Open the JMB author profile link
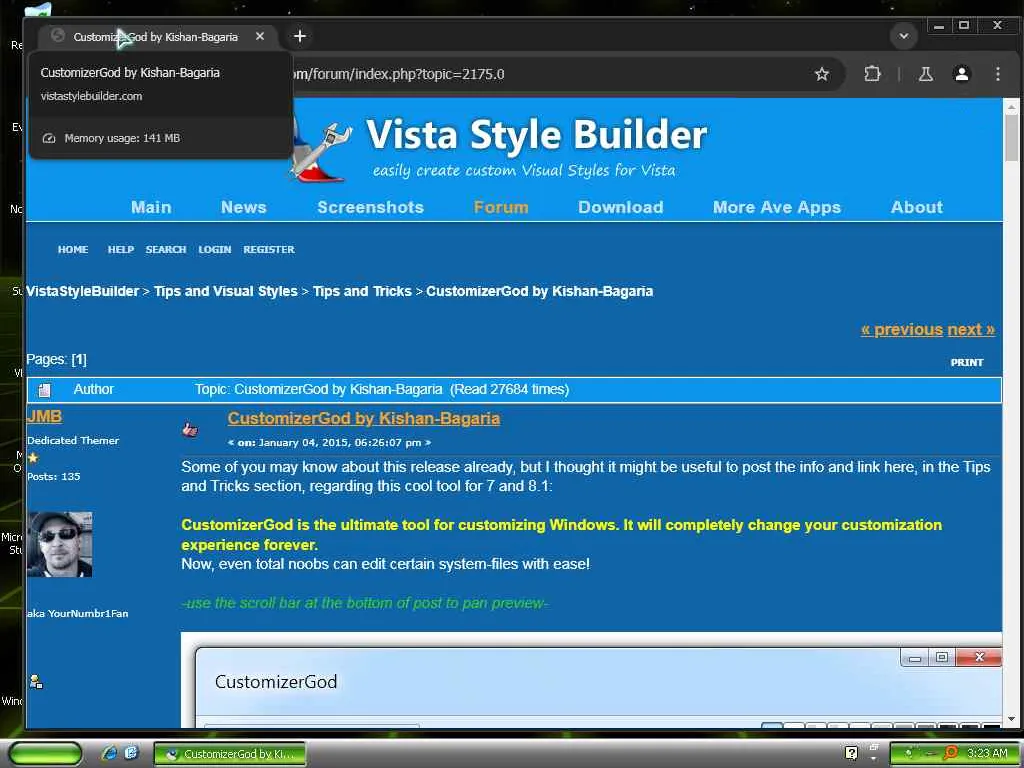The width and height of the screenshot is (1024, 768). point(44,417)
